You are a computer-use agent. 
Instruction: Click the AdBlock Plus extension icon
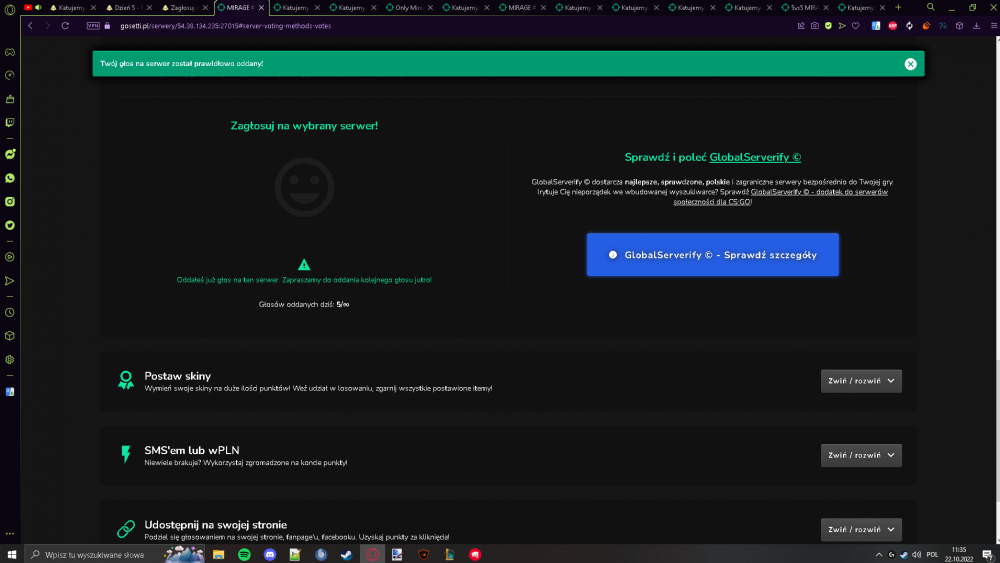(892, 26)
